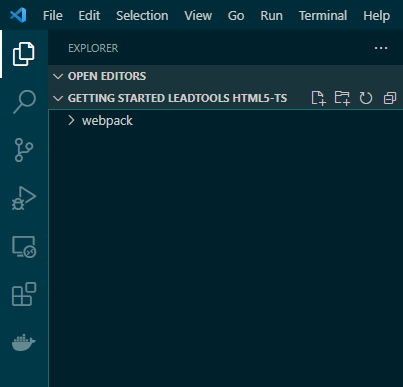403x387 pixels.
Task: Open the Terminal menu
Action: point(323,16)
